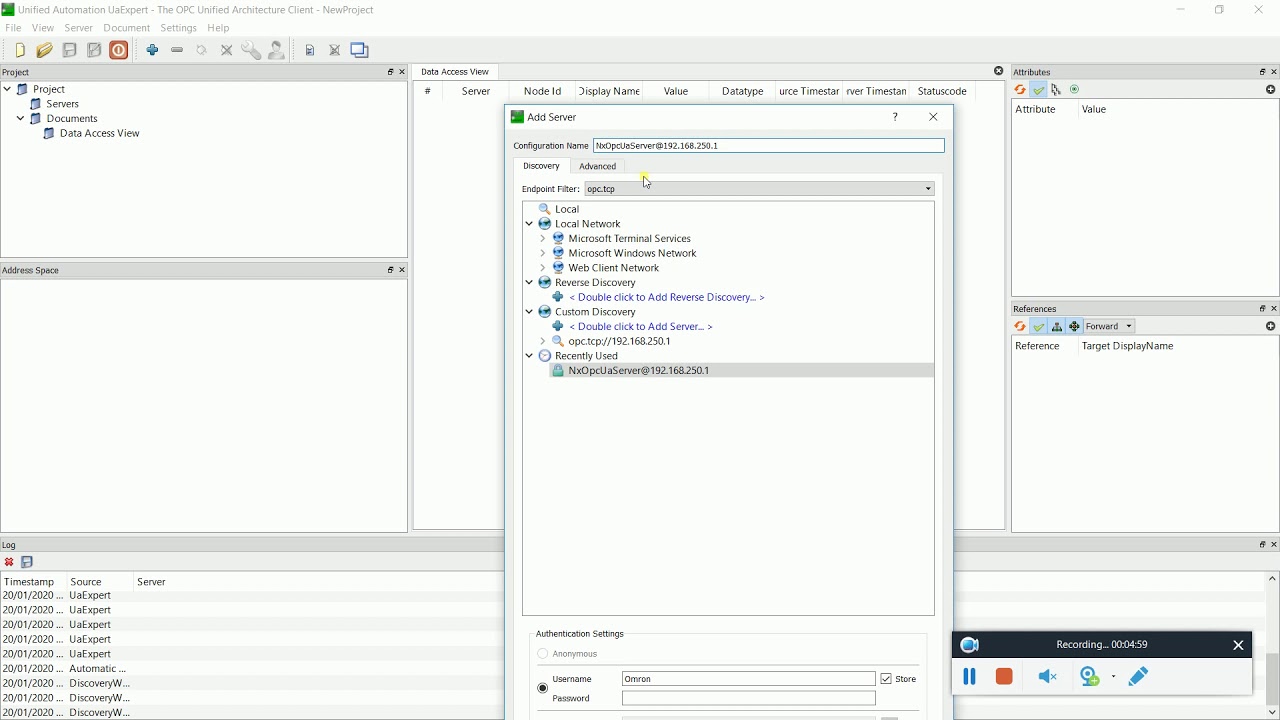Click change user person icon
This screenshot has width=1280, height=720.
point(277,50)
